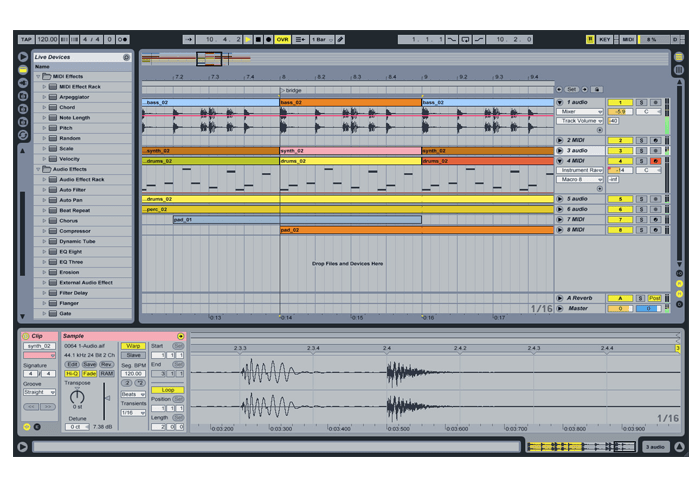Screen dimensions: 700x486
Task: Open the 1 Bar quantization menu
Action: (x=322, y=39)
